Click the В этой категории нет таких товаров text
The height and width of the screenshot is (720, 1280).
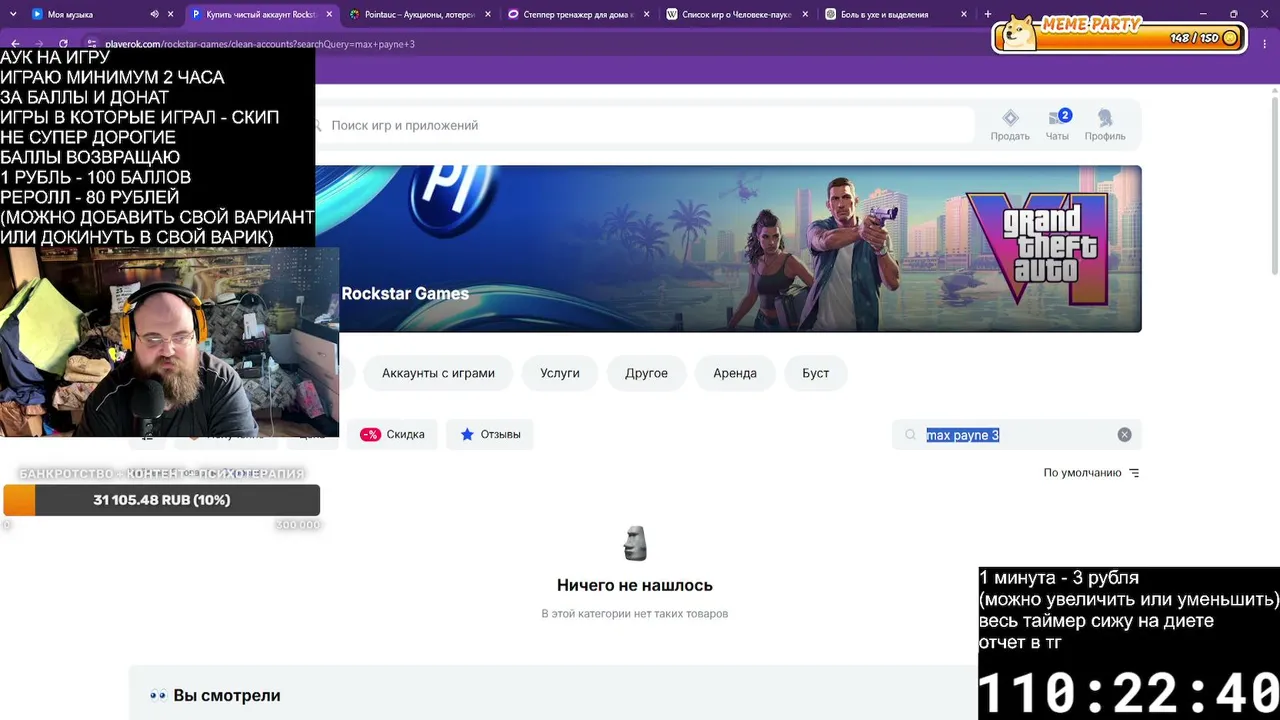(635, 614)
